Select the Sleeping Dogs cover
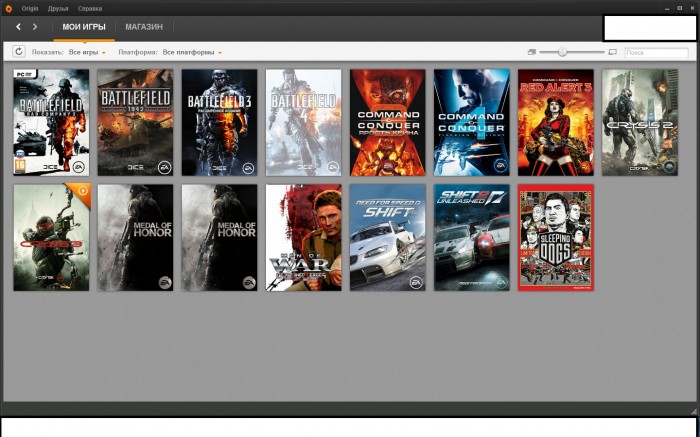700x437 pixels. pyautogui.click(x=556, y=237)
